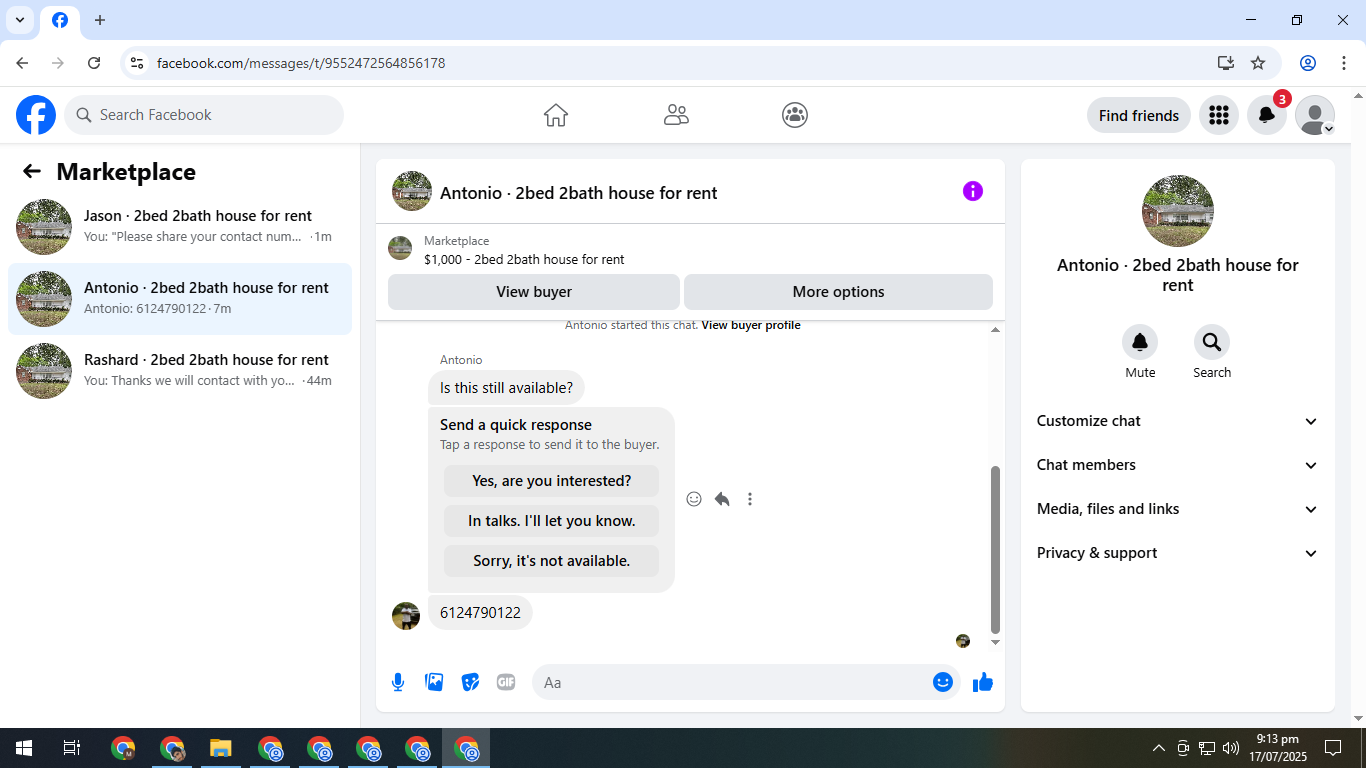
Task: Show hidden system tray icons chevron
Action: (1159, 748)
